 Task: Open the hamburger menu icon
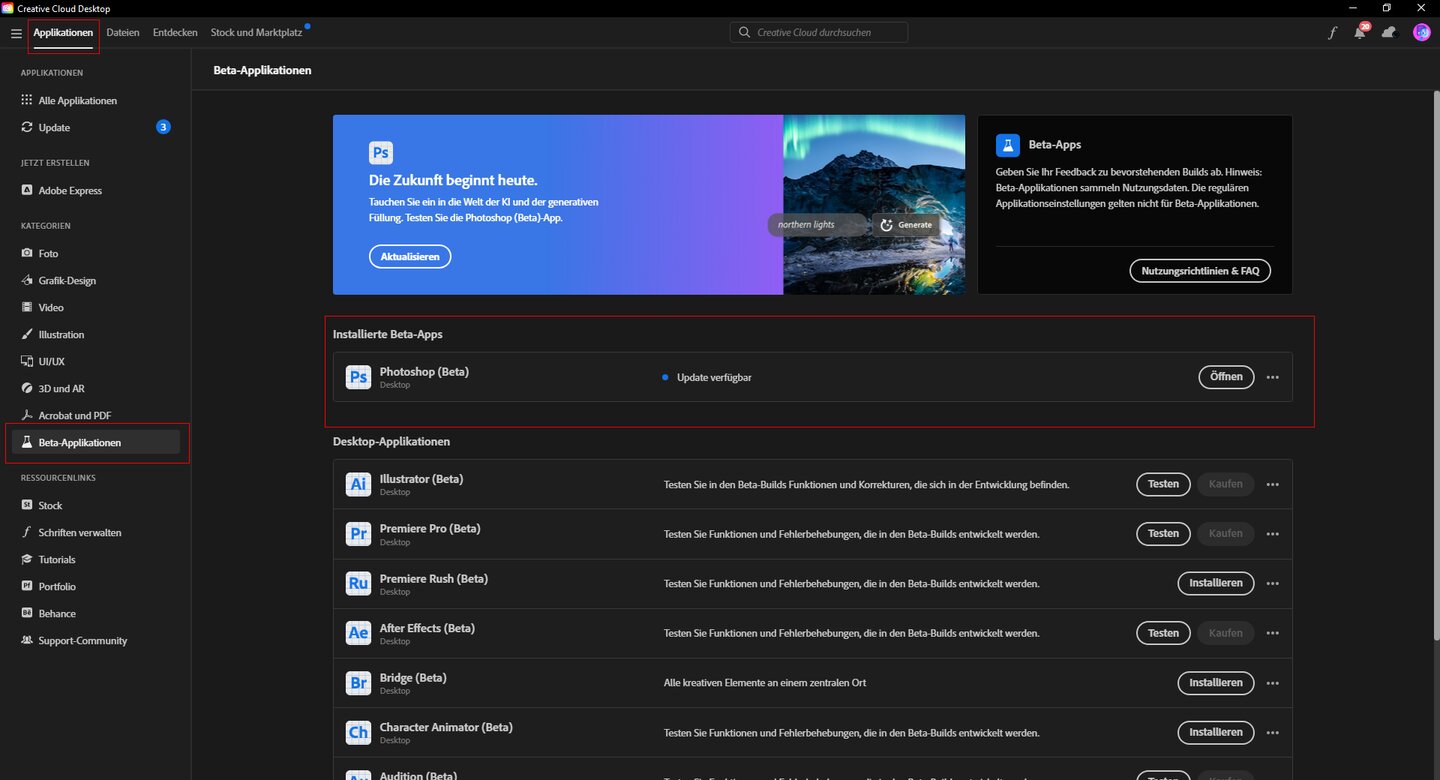[x=16, y=33]
